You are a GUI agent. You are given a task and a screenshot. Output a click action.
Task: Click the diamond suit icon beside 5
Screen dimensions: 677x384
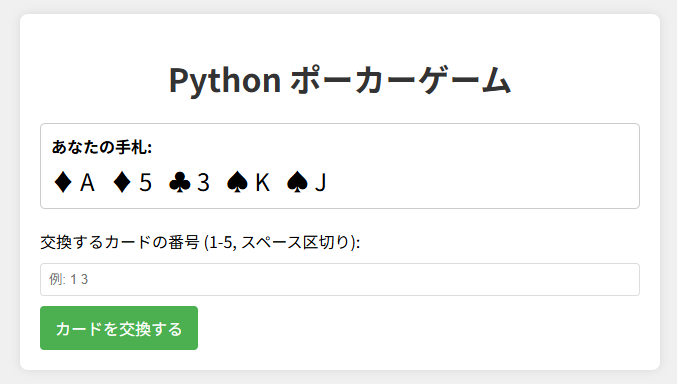click(x=122, y=182)
